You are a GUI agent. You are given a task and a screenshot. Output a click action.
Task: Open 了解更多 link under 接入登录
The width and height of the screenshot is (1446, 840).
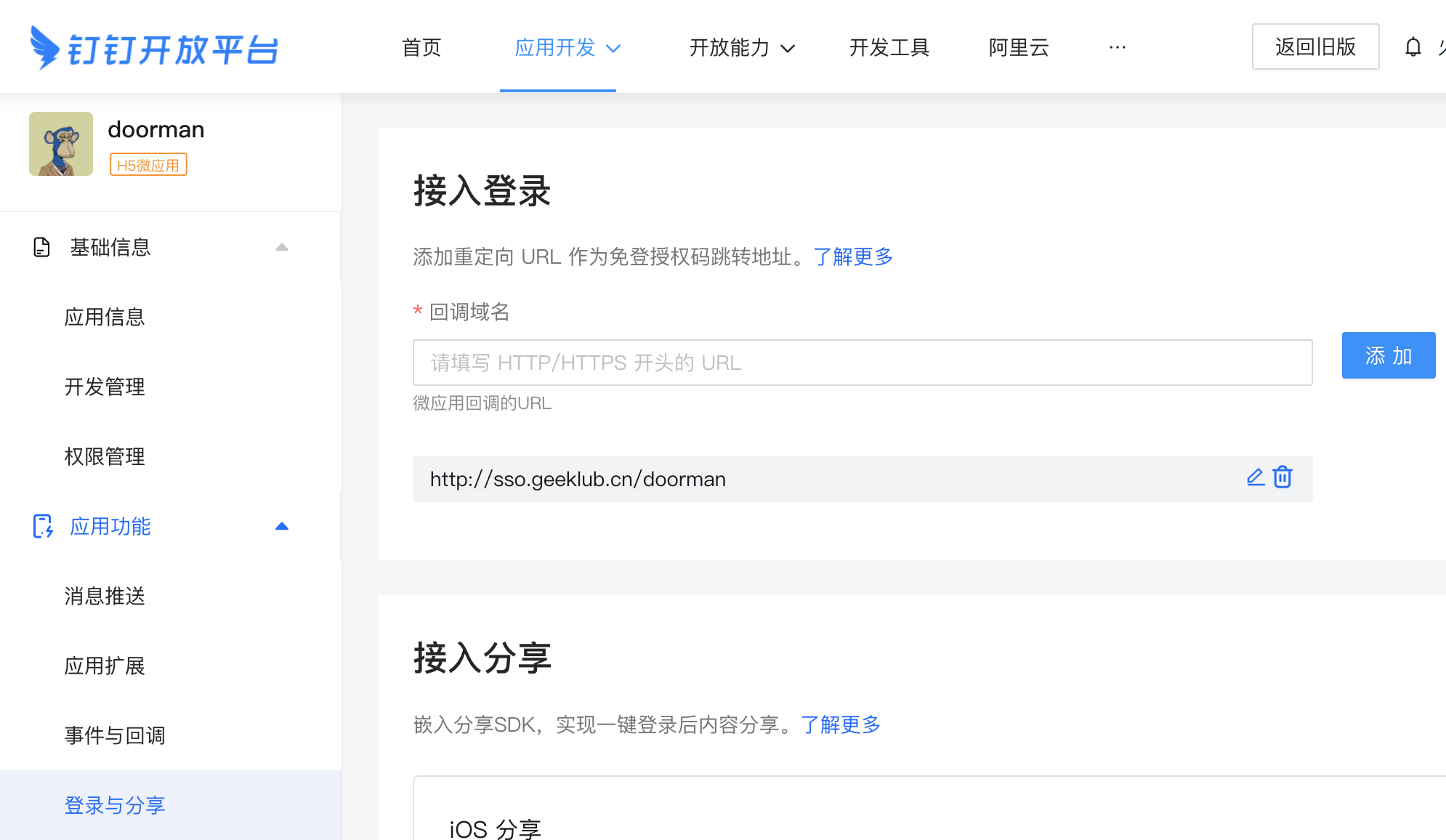(x=853, y=257)
